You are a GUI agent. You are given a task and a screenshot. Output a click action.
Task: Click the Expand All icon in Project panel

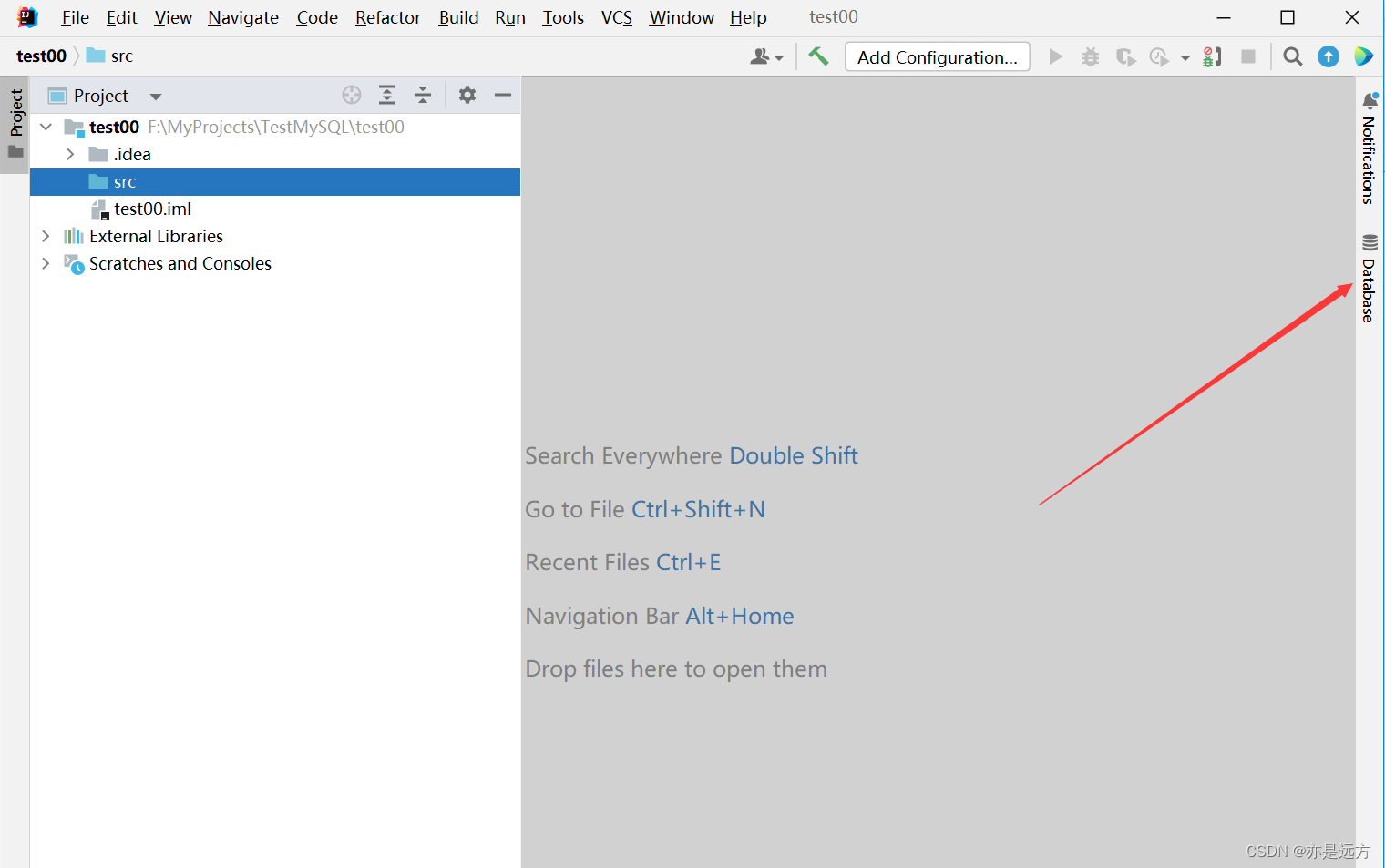coord(387,95)
